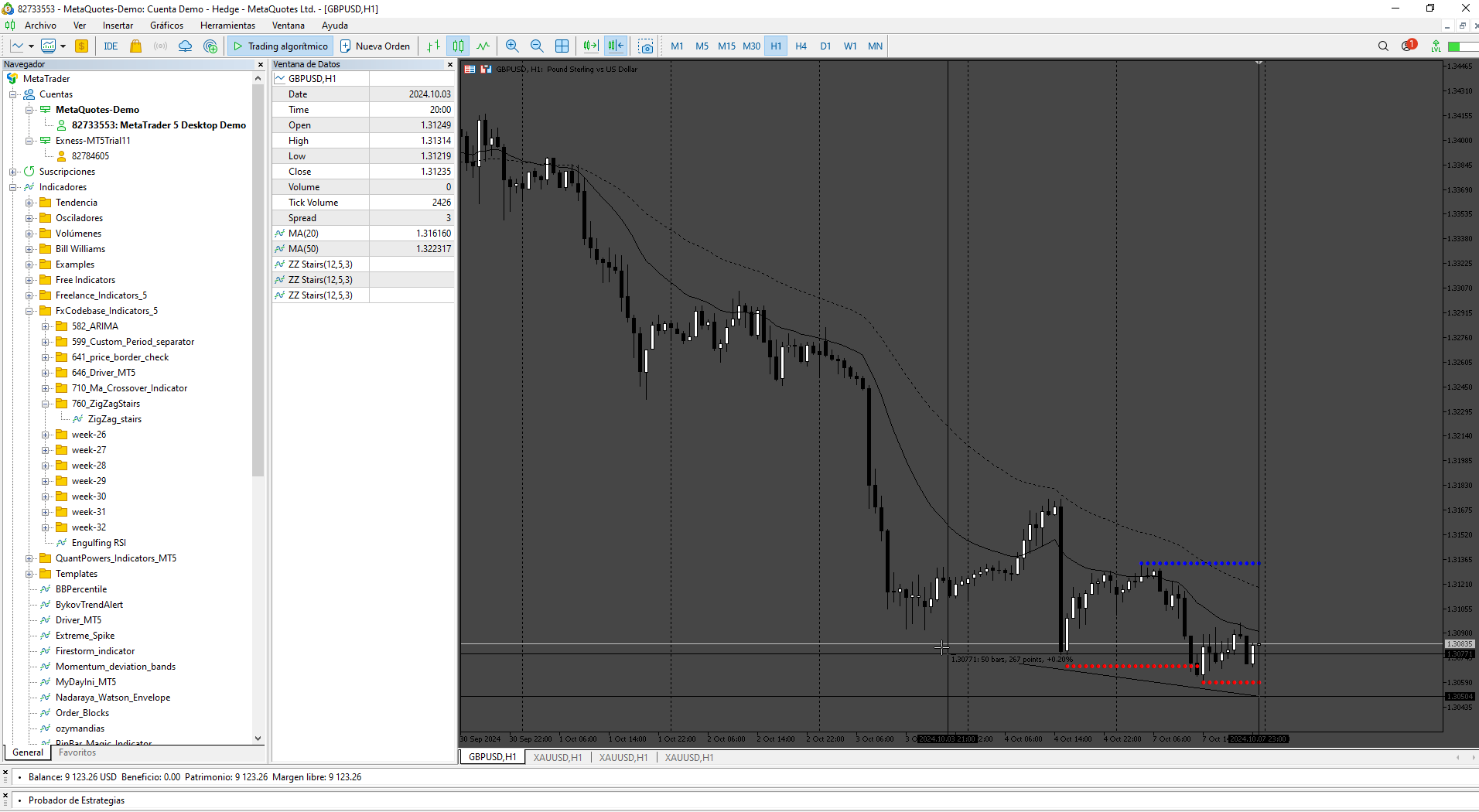Switch chart timeframe to H4
The width and height of the screenshot is (1479, 812).
801,46
